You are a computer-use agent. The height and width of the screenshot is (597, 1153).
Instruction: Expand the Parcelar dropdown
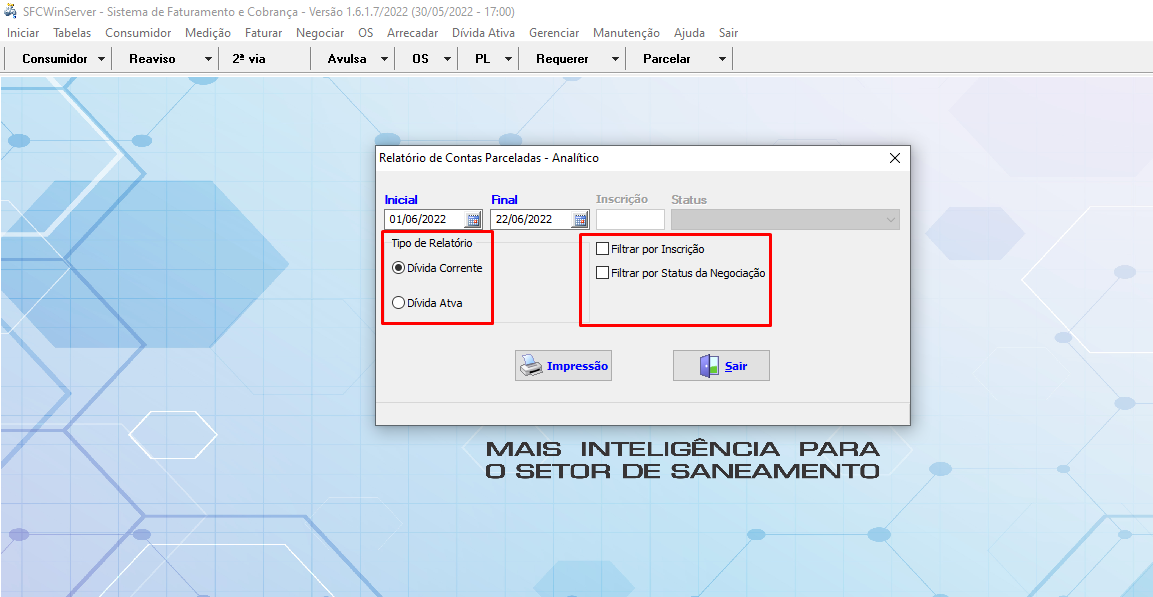point(720,58)
